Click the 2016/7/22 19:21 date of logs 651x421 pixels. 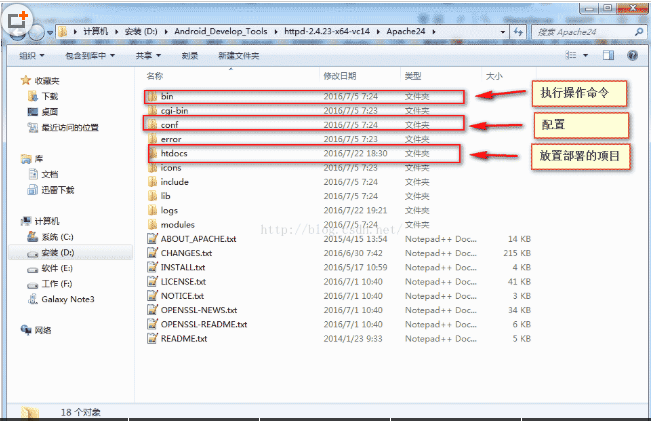tap(355, 210)
